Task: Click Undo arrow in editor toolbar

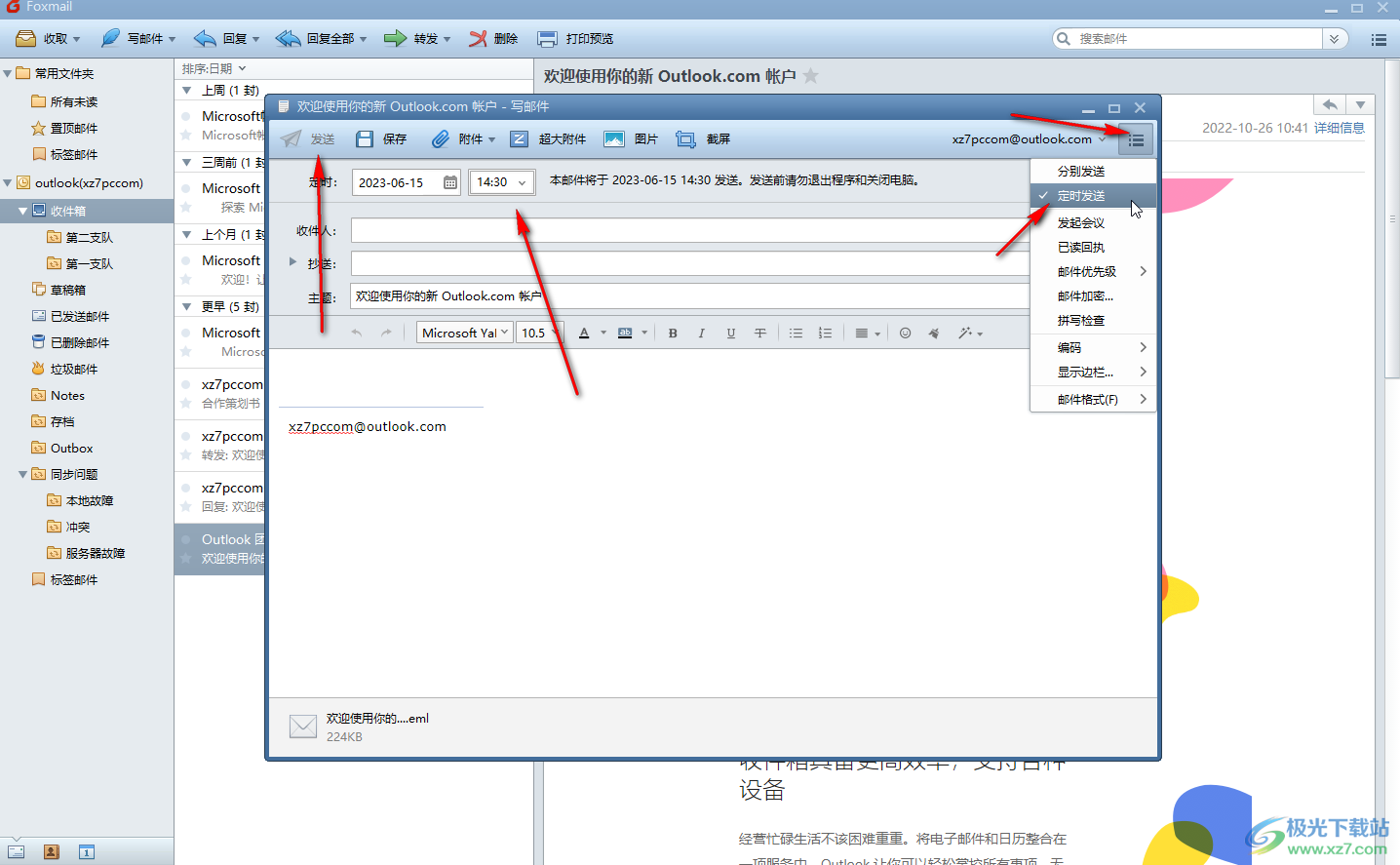Action: [357, 334]
